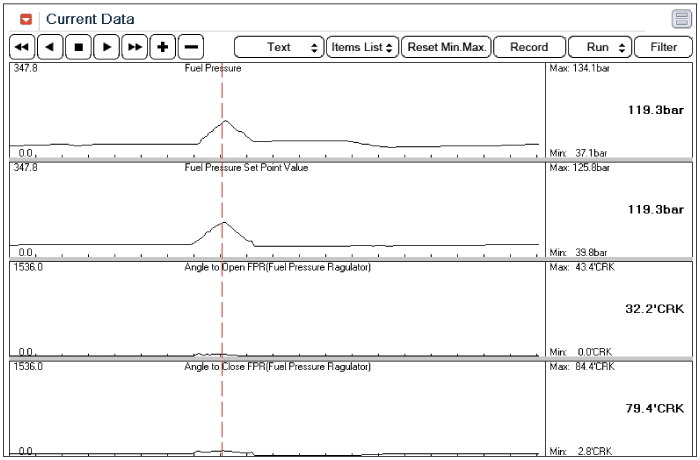This screenshot has width=700, height=460.
Task: Click the peak of the Fuel Pressure curve
Action: (225, 121)
